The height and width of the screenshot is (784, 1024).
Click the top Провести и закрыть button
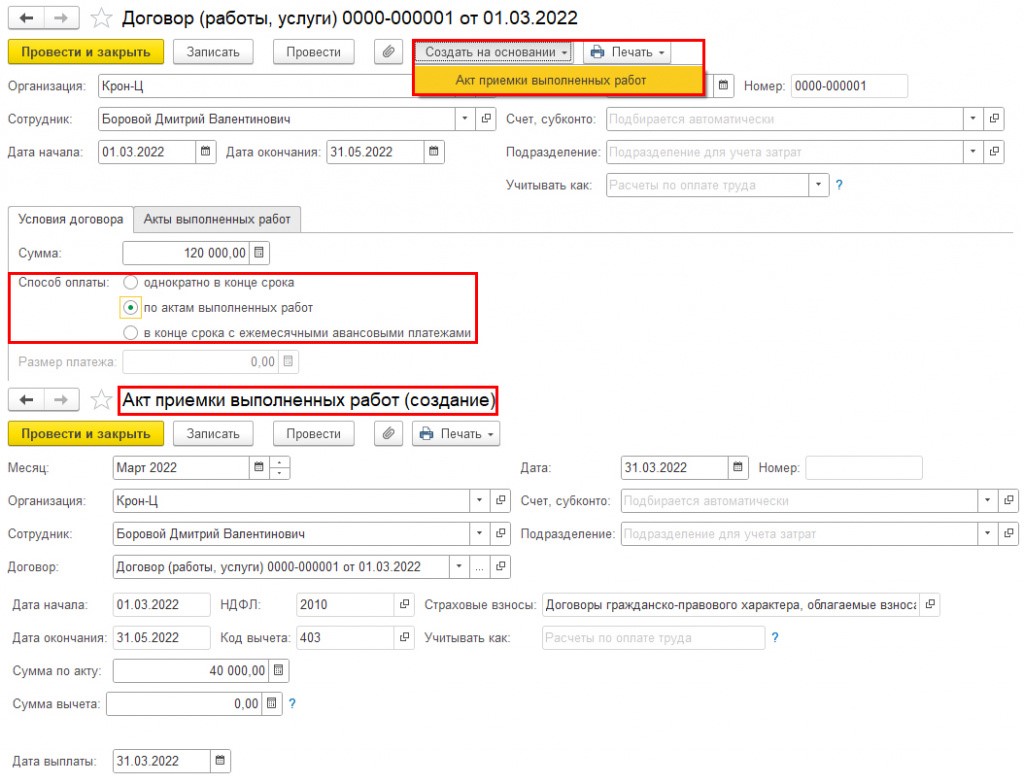(86, 52)
